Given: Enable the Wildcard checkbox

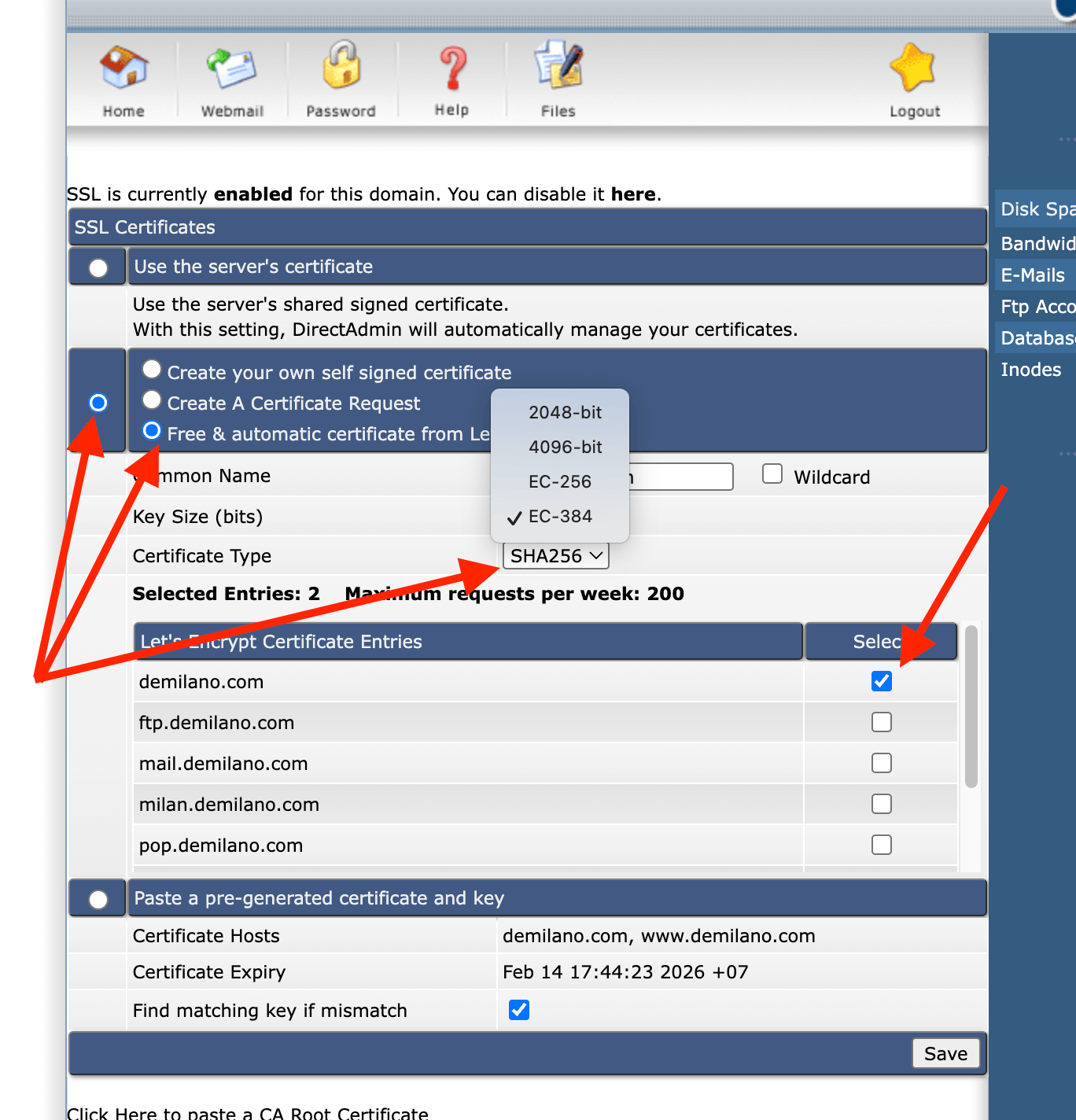Looking at the screenshot, I should click(772, 473).
